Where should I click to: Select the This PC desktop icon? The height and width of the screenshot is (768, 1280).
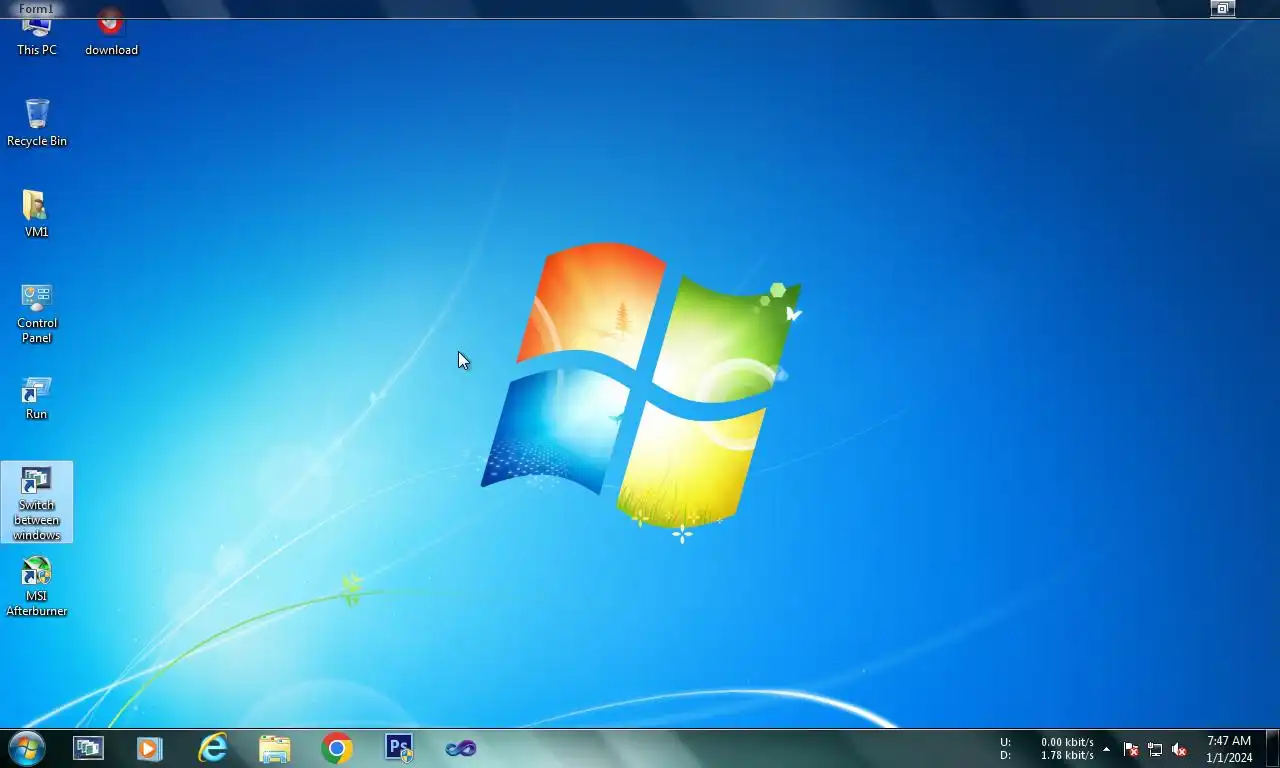point(37,38)
